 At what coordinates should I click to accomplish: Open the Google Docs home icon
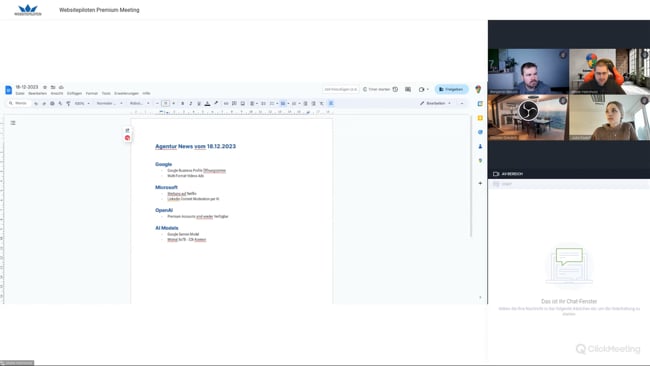pyautogui.click(x=8, y=90)
